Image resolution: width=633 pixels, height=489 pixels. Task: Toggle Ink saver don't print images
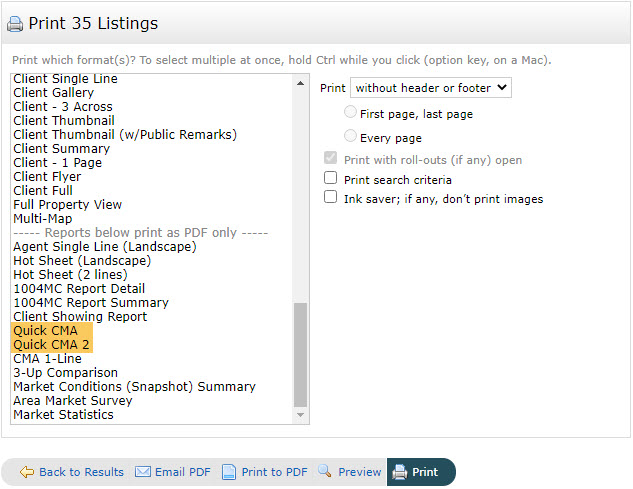tap(331, 198)
